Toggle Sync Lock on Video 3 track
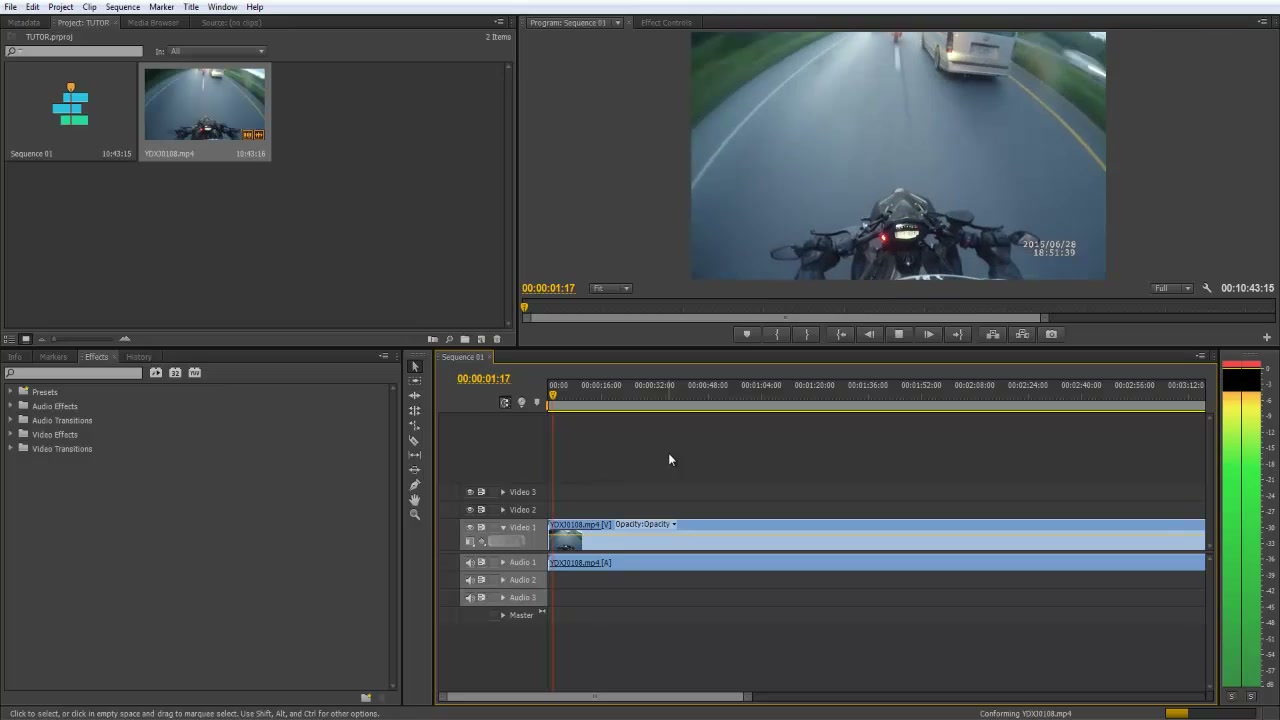This screenshot has width=1280, height=720. (x=481, y=492)
